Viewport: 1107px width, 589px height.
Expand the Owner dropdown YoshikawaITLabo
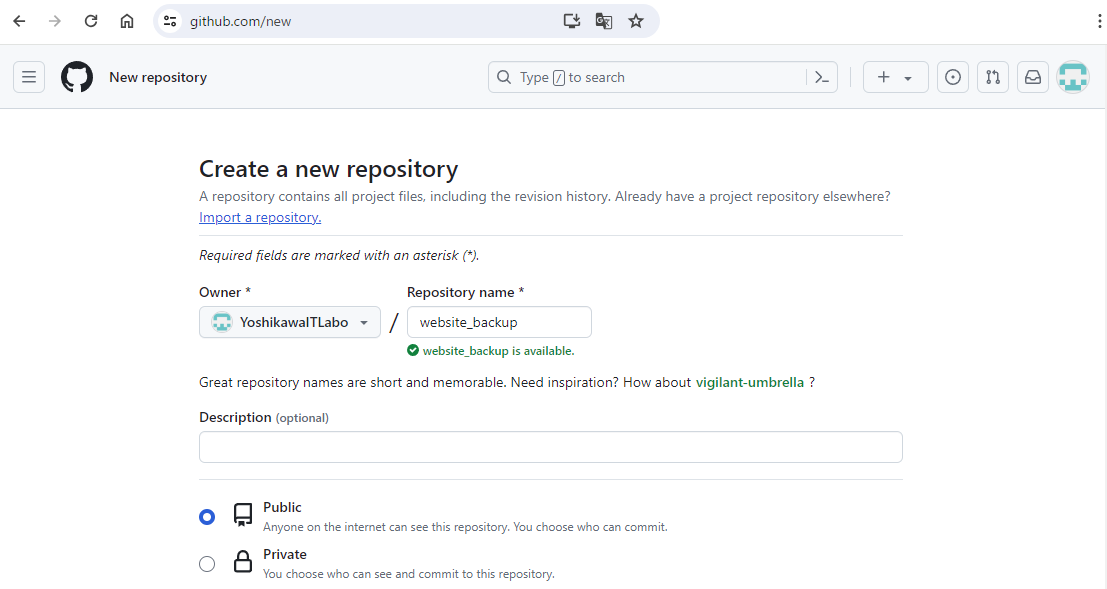point(290,322)
